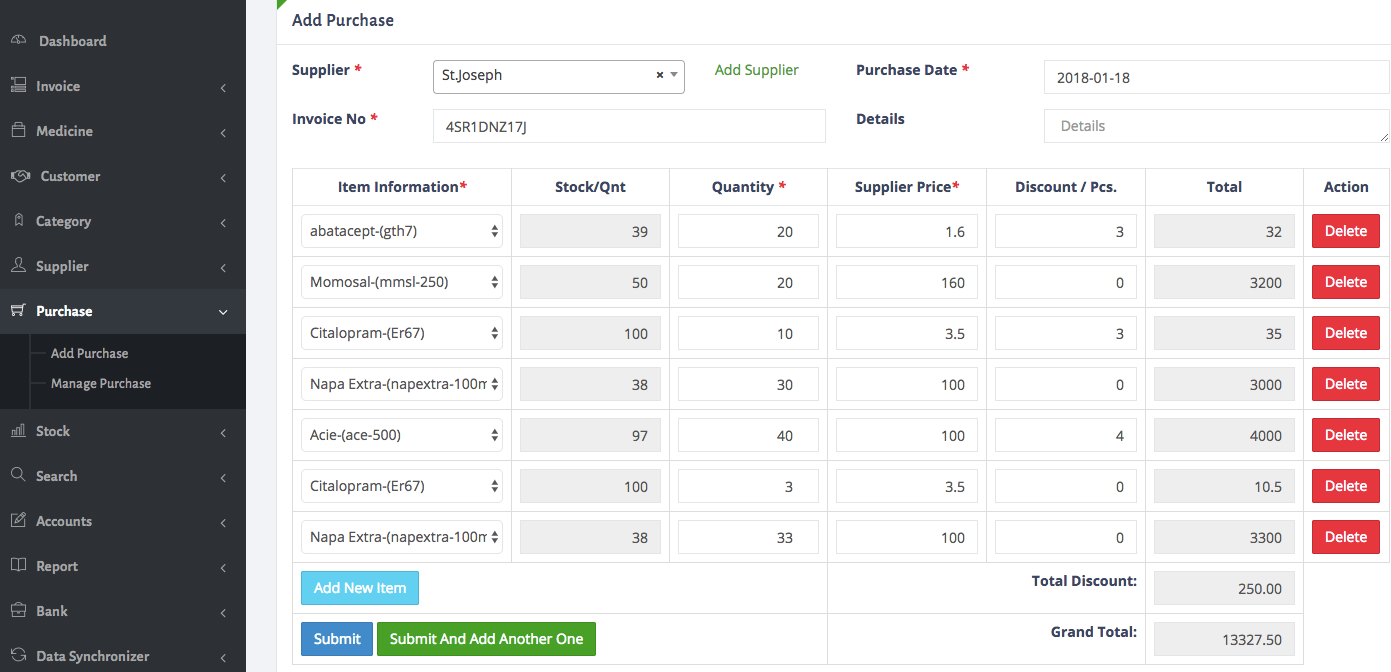Screen dimensions: 1391x672
Task: Select Add Purchase in the sidebar
Action: [90, 353]
